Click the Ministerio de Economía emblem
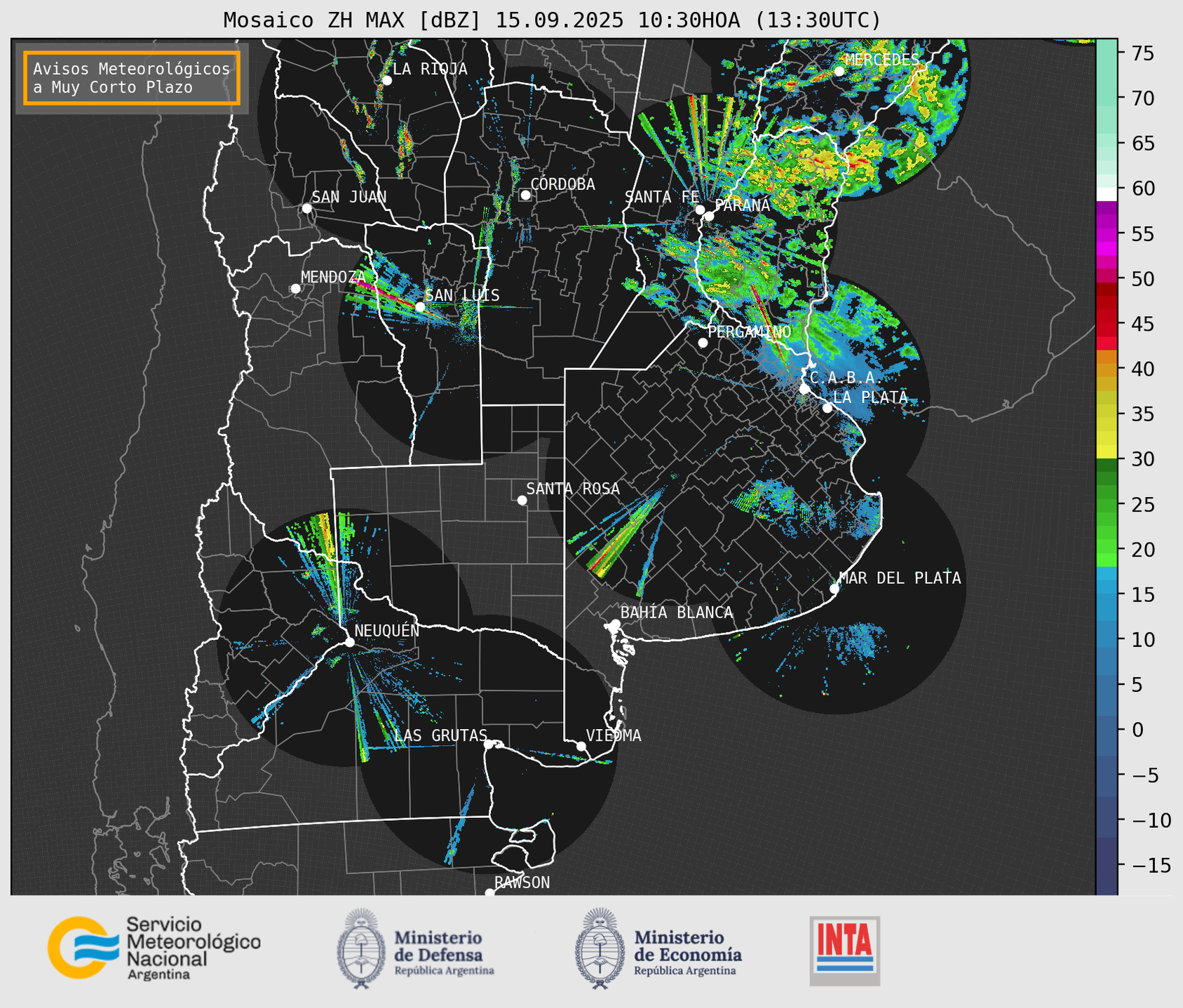The image size is (1183, 1008). pos(600,948)
